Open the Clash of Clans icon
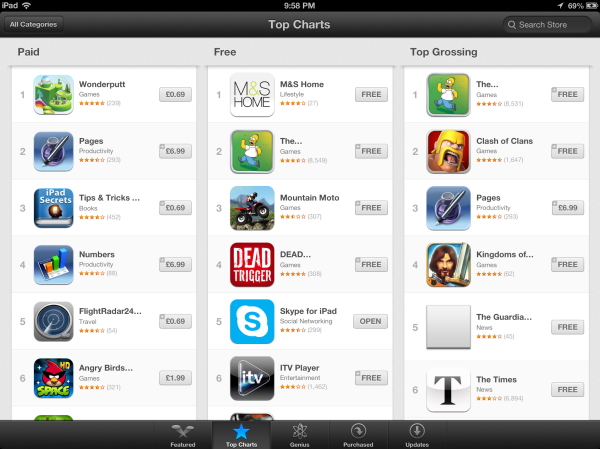The image size is (600, 449). pyautogui.click(x=448, y=152)
